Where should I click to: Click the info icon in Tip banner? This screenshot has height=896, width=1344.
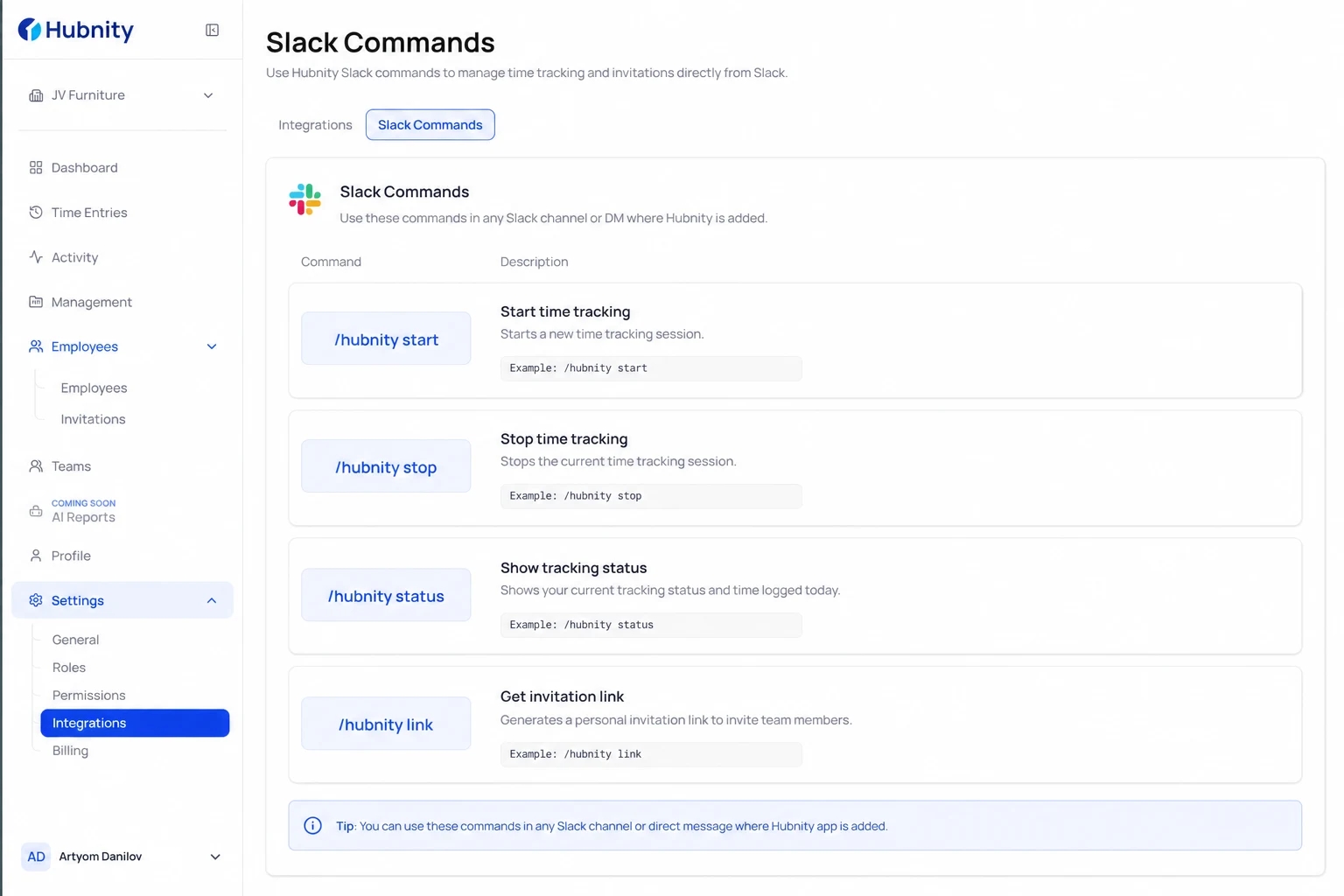point(312,825)
